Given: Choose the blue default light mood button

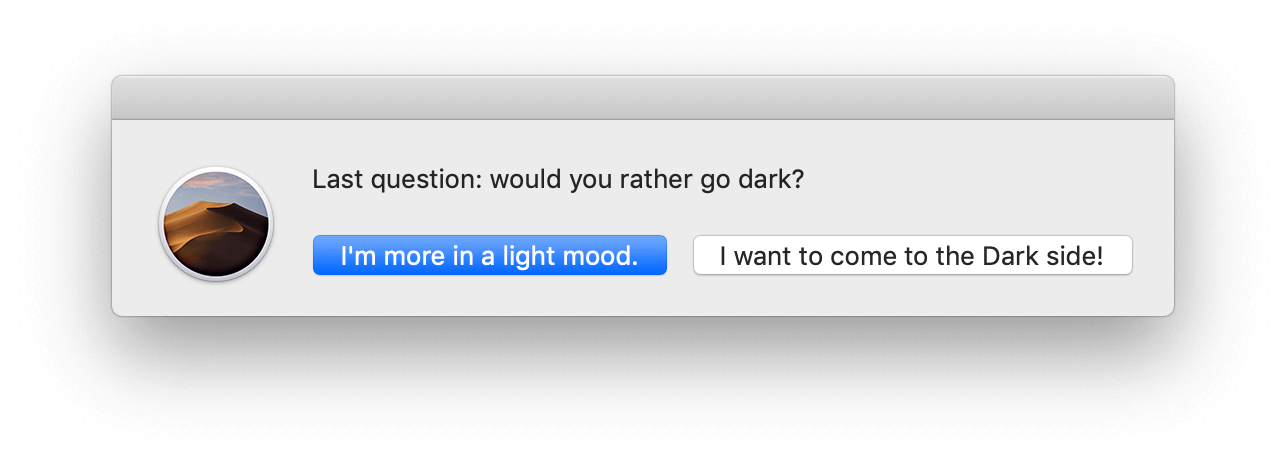Looking at the screenshot, I should tap(489, 255).
